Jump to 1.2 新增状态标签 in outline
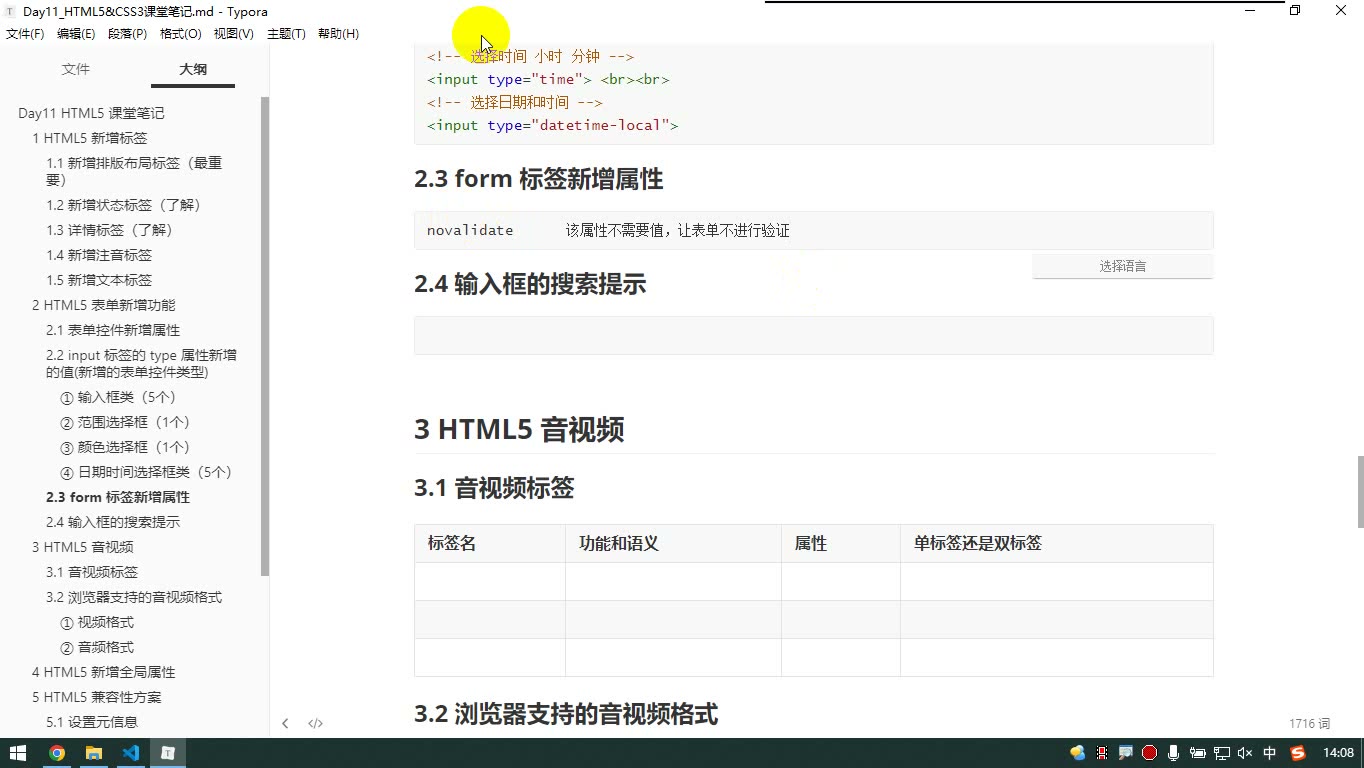 click(x=125, y=205)
